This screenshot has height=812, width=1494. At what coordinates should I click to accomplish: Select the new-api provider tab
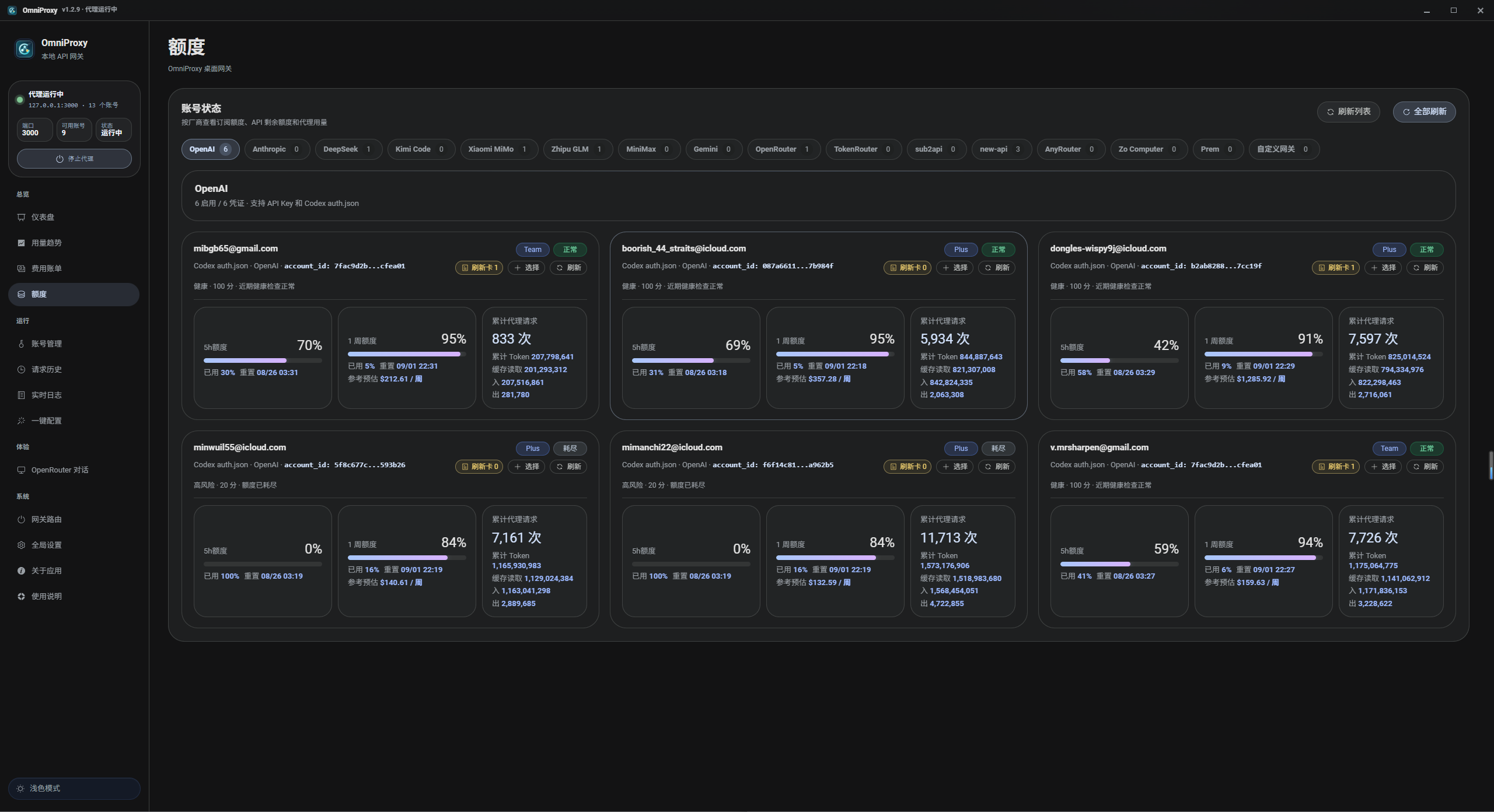tap(1001, 149)
